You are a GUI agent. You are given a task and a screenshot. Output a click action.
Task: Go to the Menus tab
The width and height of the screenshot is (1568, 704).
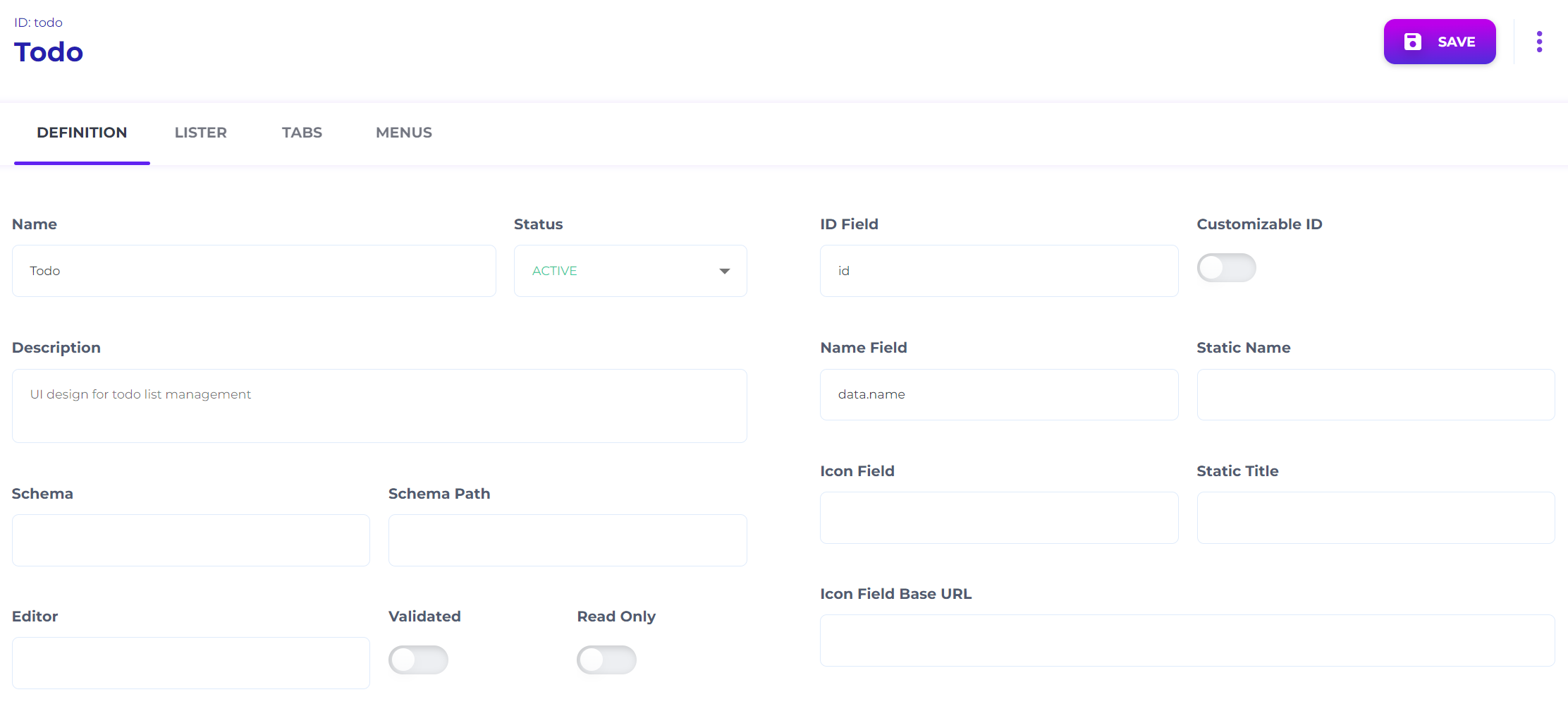coord(404,133)
